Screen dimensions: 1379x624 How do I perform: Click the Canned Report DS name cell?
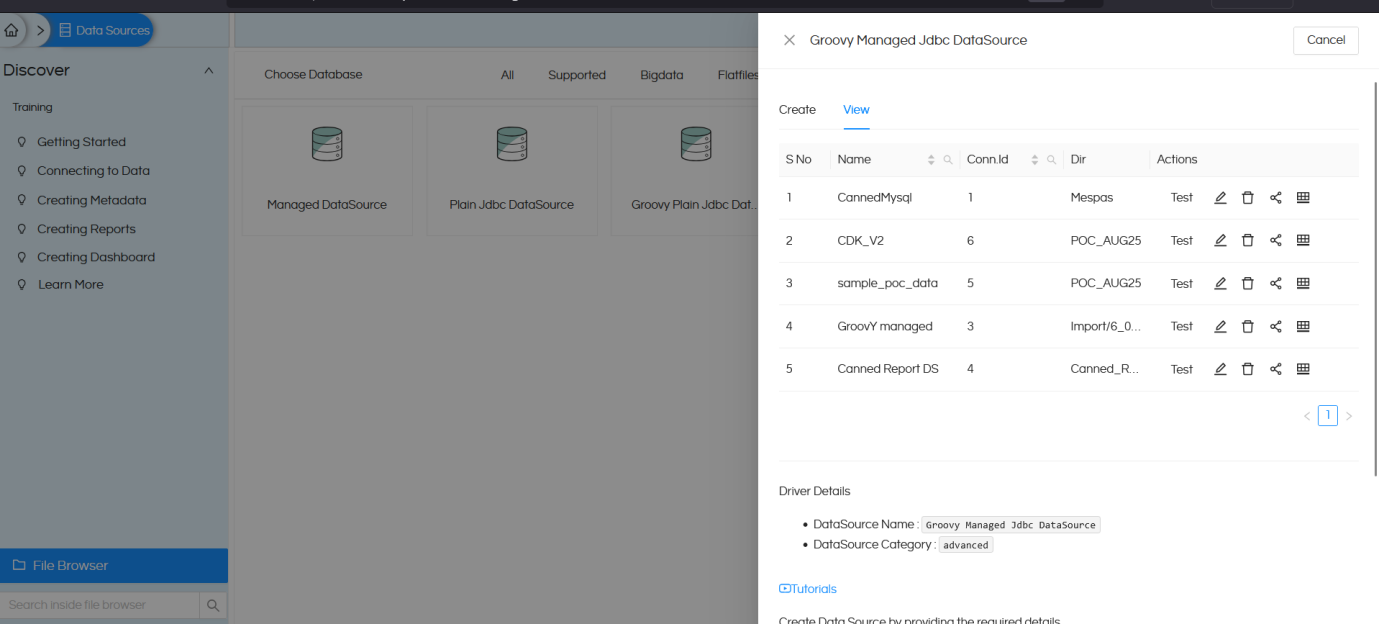pyautogui.click(x=888, y=369)
